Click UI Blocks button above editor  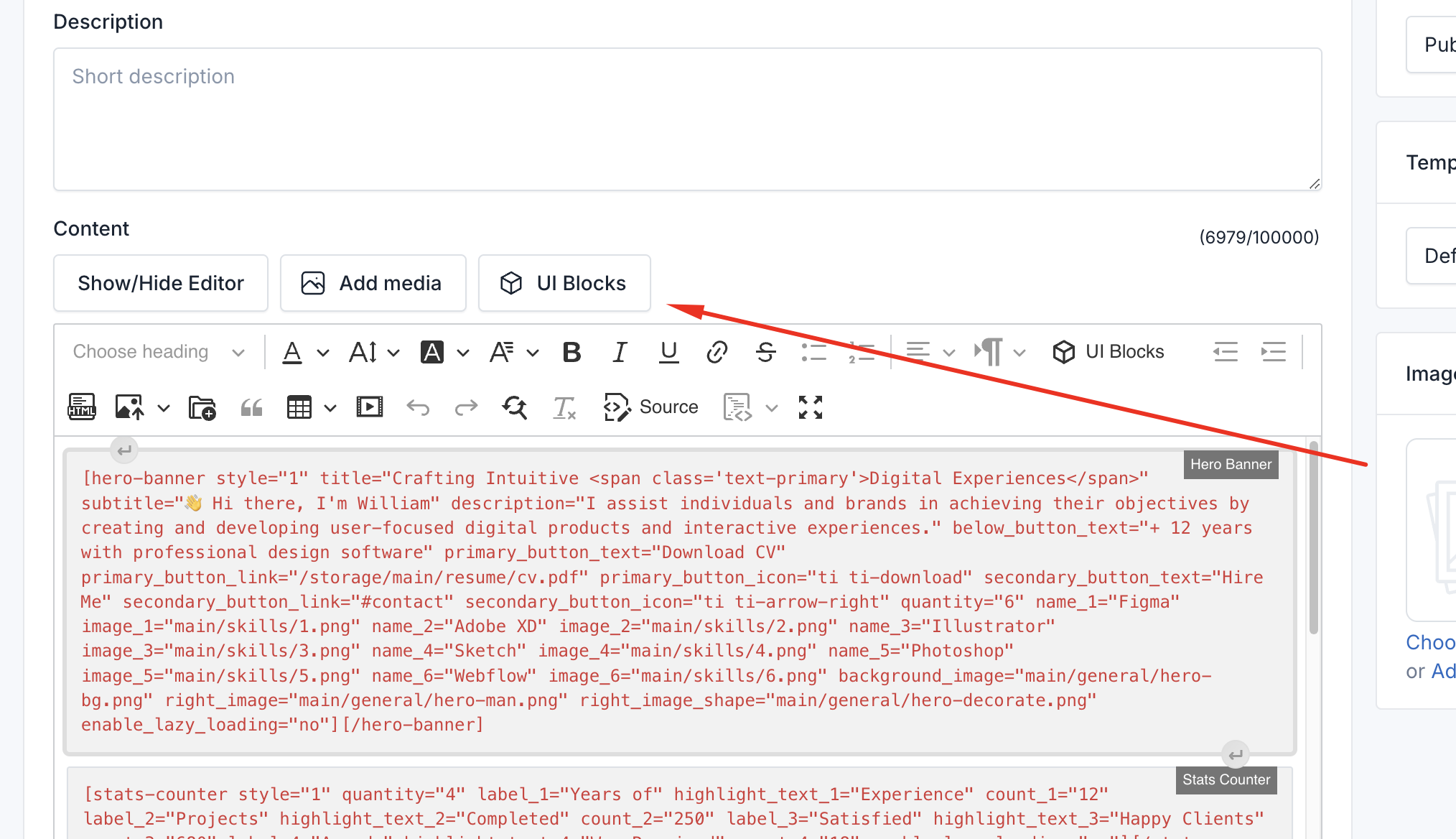coord(564,282)
